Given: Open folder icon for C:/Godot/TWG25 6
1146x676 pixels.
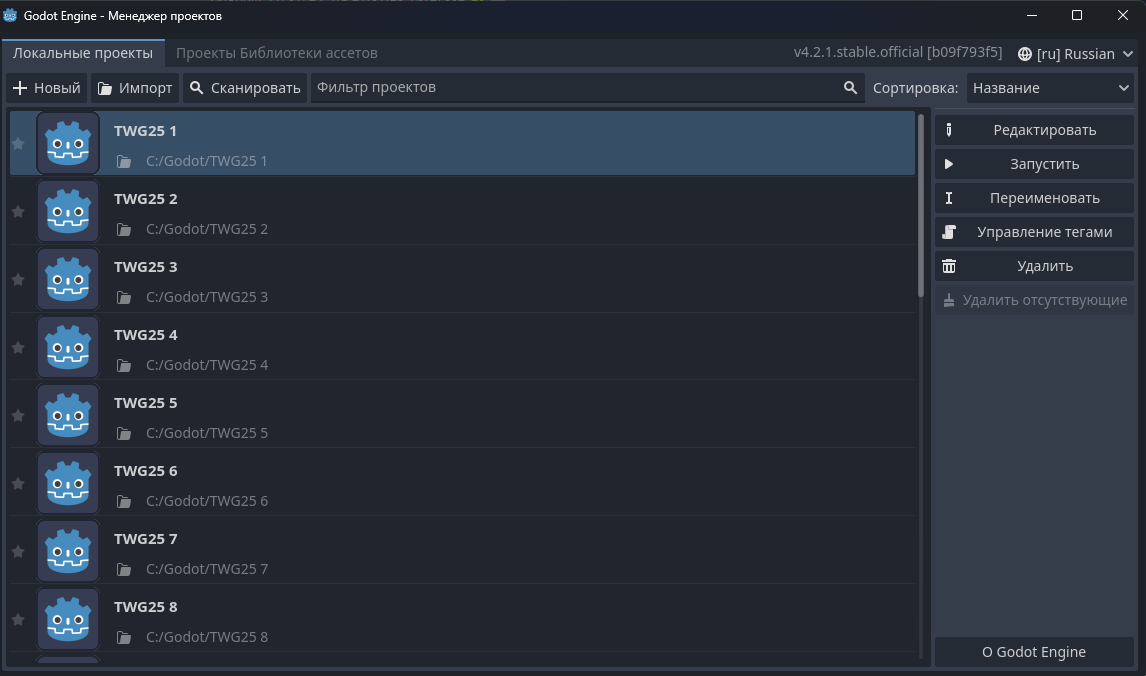Looking at the screenshot, I should point(124,501).
